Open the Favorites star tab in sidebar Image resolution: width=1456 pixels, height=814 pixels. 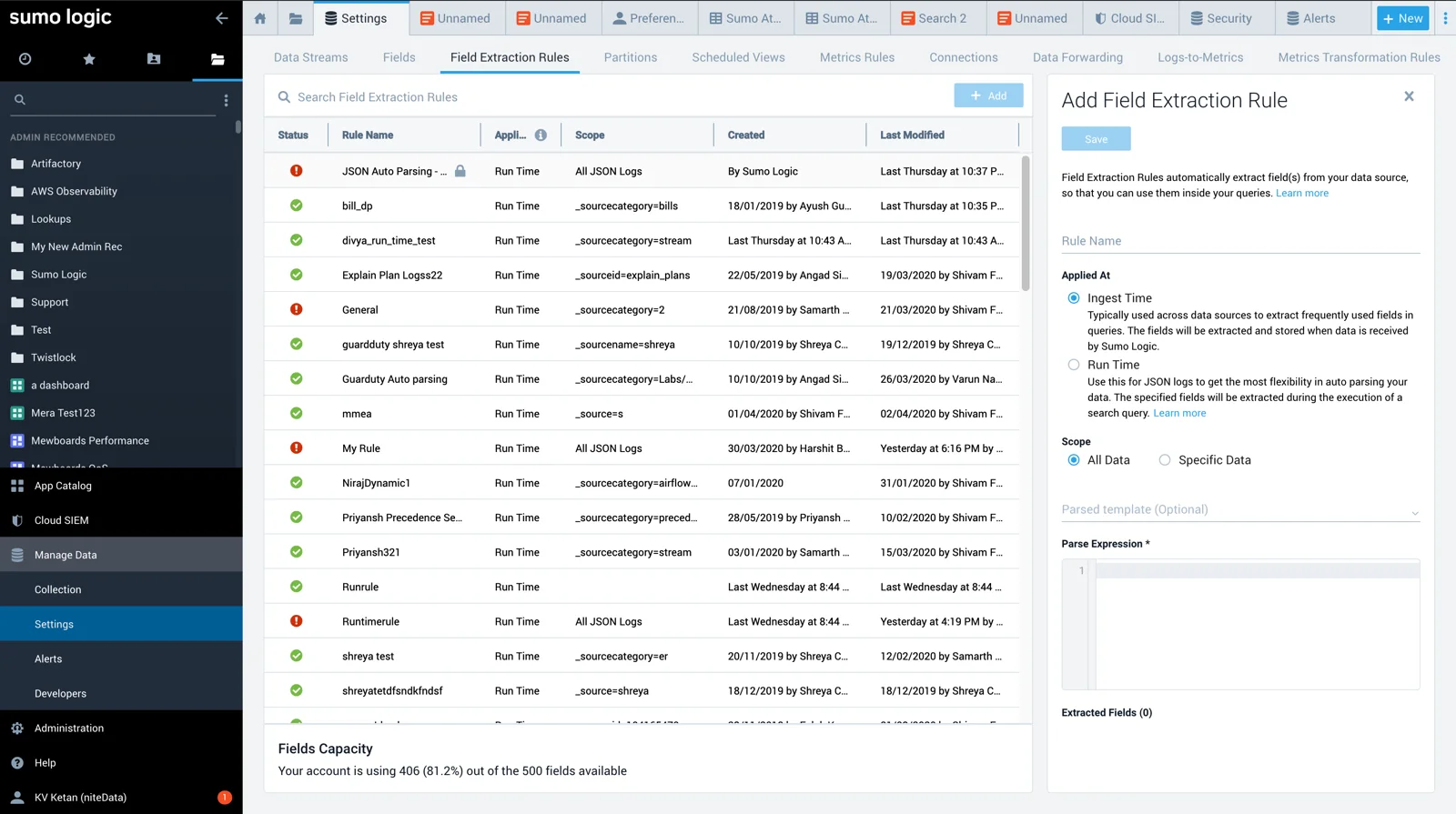point(89,59)
